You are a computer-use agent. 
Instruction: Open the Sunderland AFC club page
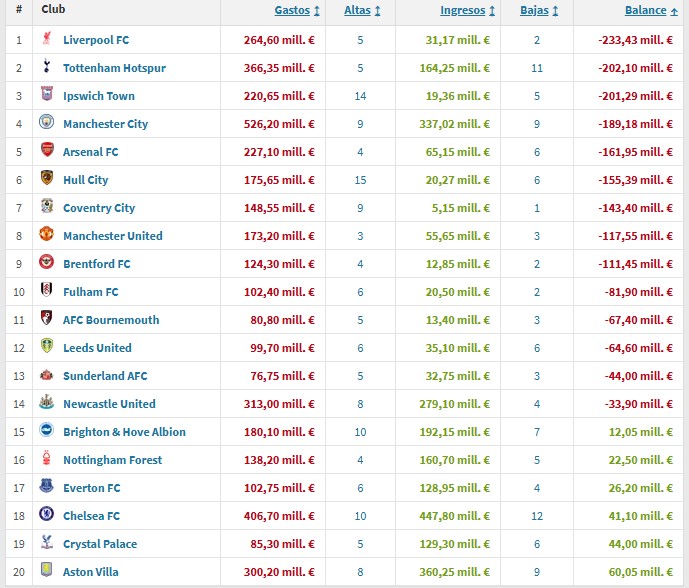pyautogui.click(x=105, y=376)
